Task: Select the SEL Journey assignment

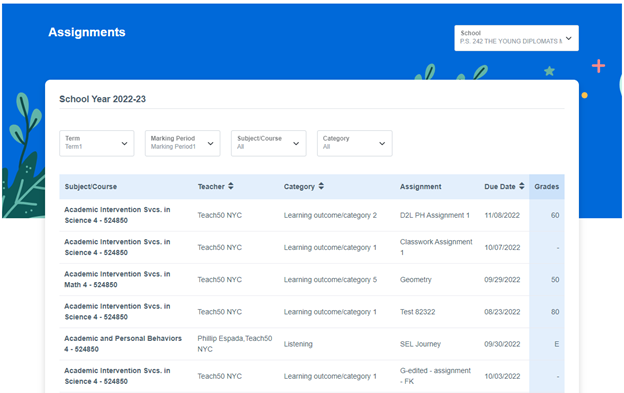Action: (x=420, y=344)
